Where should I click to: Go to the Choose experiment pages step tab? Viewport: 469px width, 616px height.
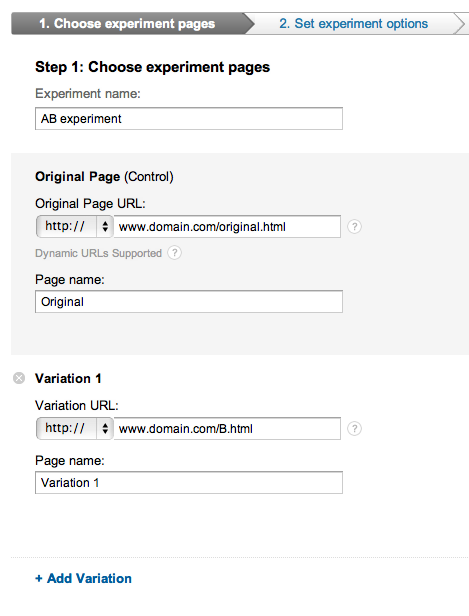[127, 24]
